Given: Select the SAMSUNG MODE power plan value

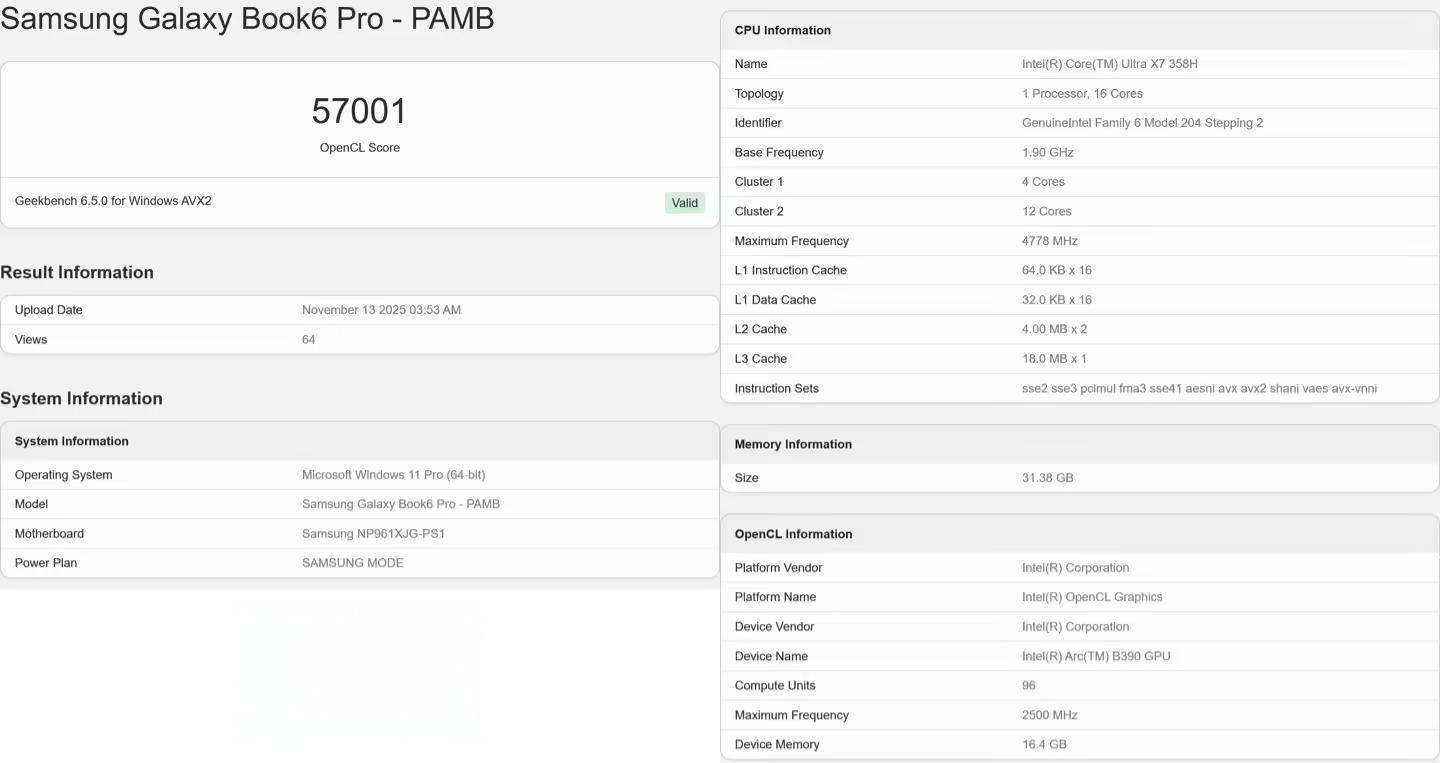Looking at the screenshot, I should 353,561.
